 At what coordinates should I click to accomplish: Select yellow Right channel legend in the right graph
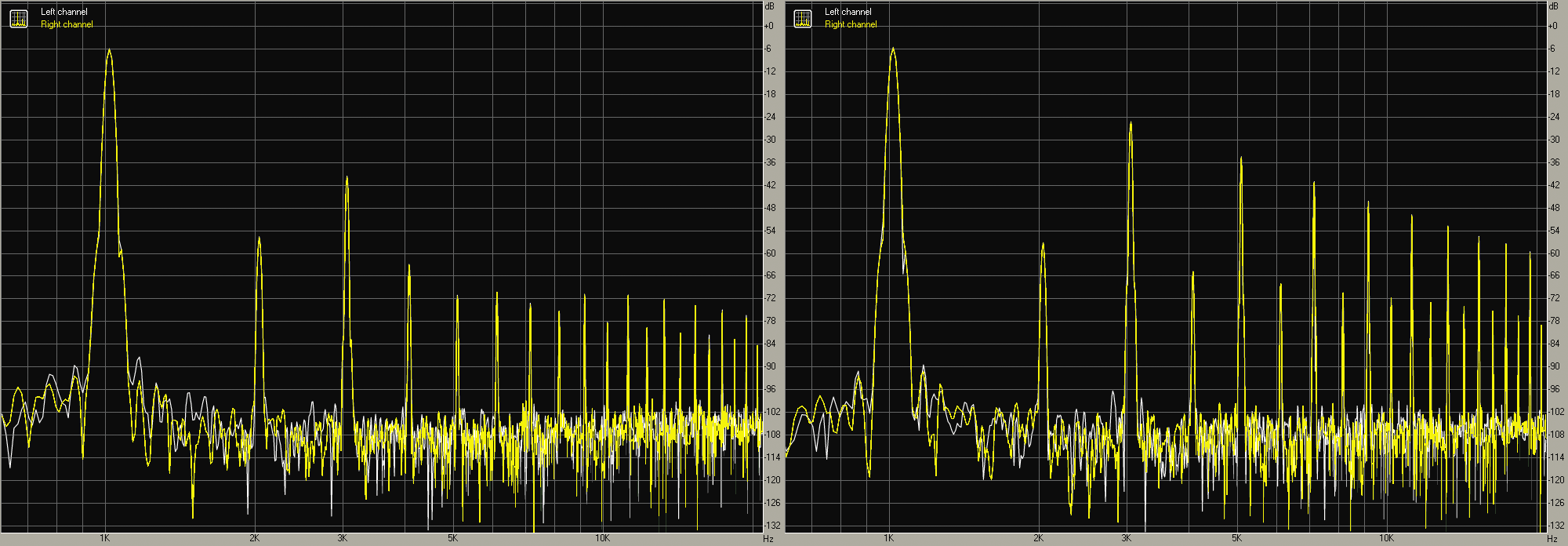click(851, 24)
